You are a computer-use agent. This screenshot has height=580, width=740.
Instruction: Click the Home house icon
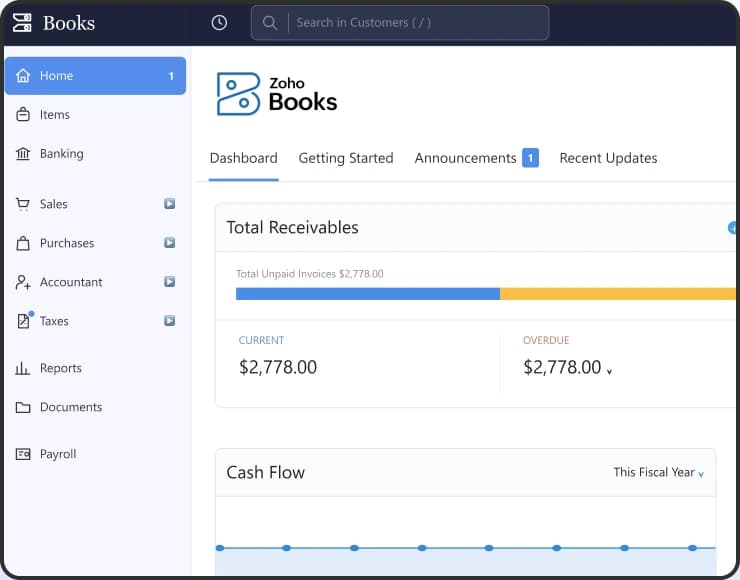click(x=23, y=76)
